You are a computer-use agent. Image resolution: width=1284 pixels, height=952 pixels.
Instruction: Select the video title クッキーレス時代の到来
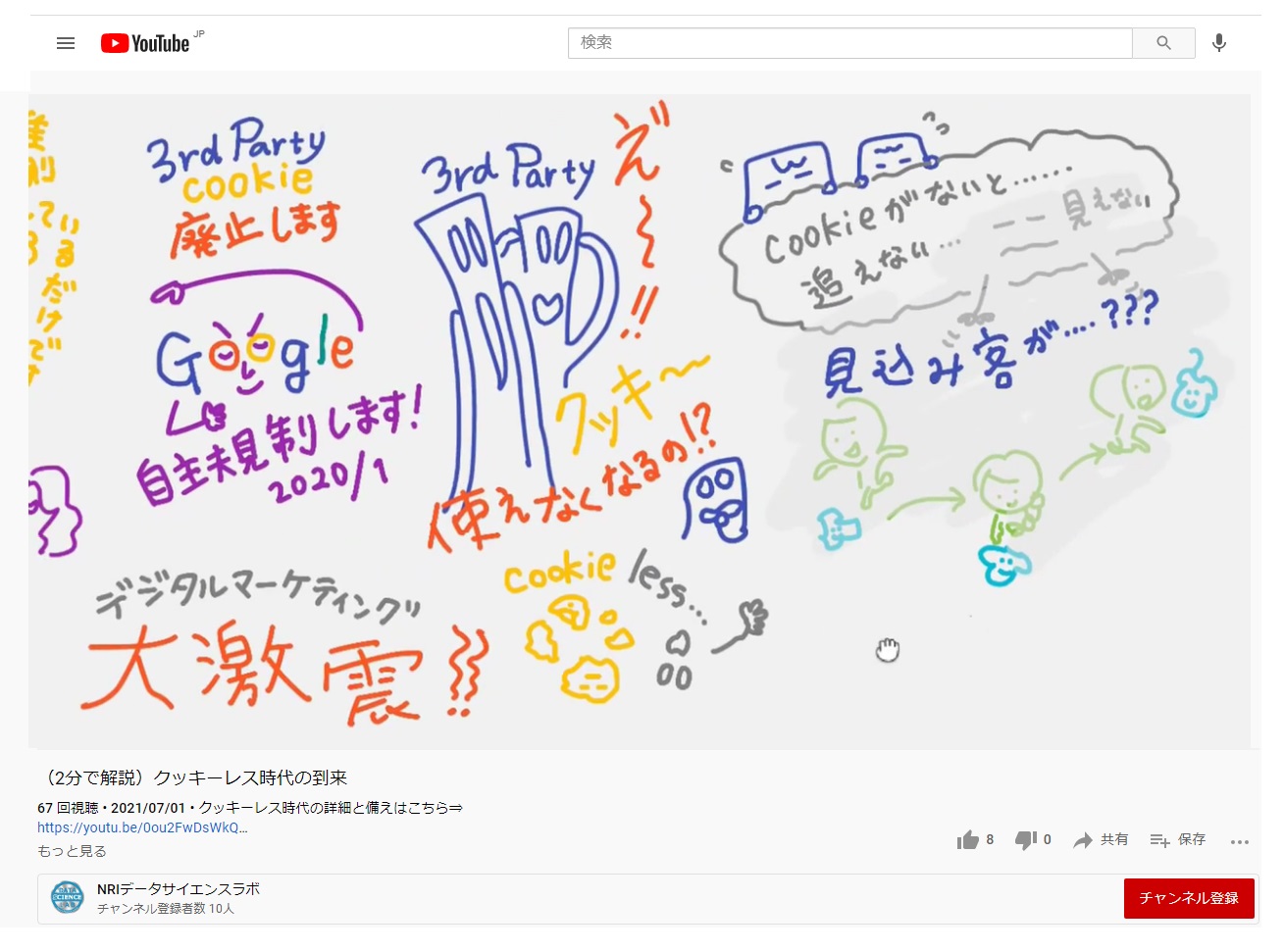(192, 777)
